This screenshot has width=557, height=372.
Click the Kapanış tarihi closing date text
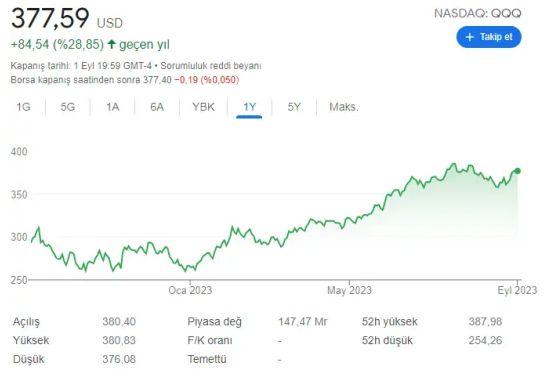[81, 66]
